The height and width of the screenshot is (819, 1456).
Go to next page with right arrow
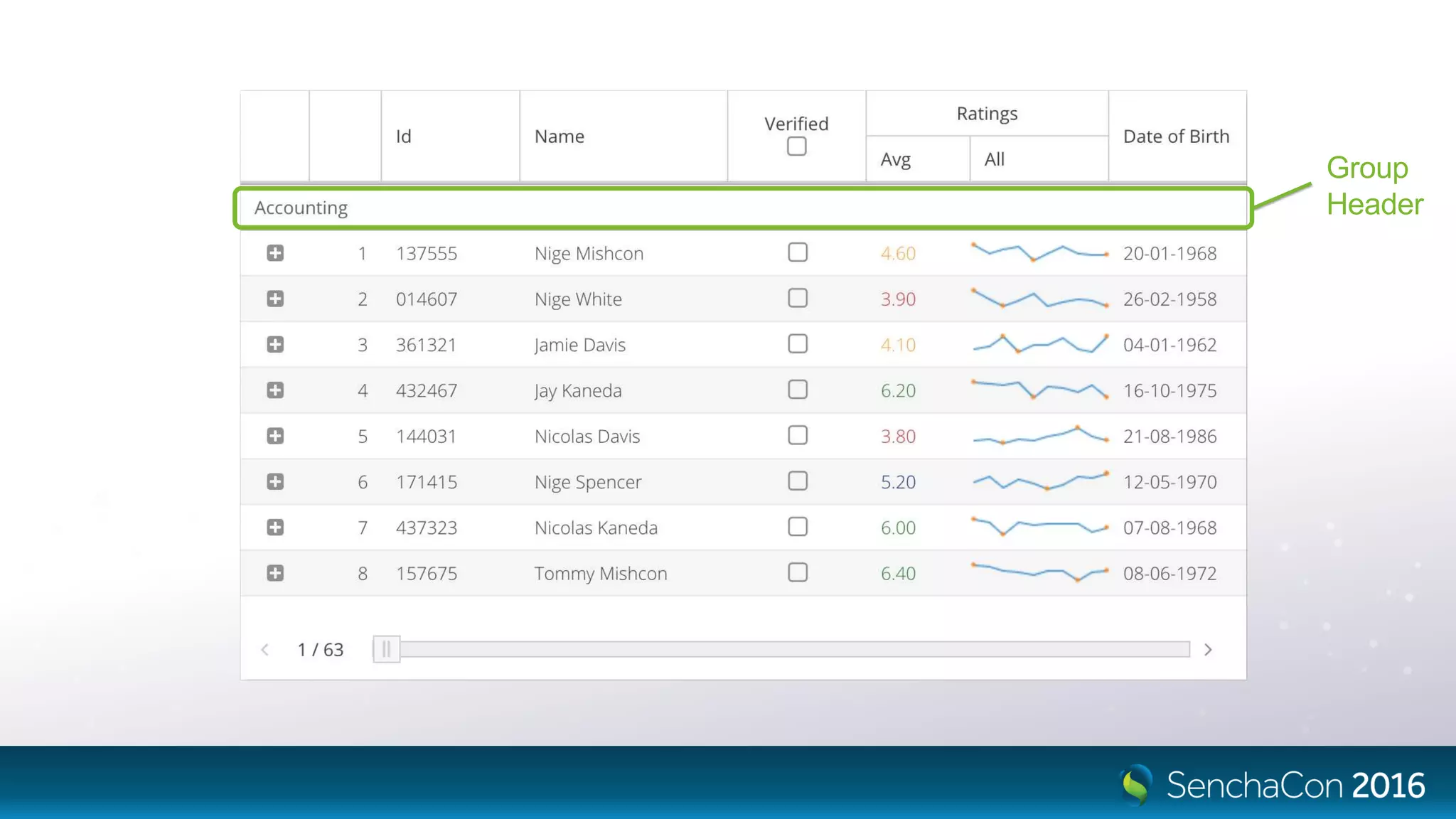(x=1208, y=650)
